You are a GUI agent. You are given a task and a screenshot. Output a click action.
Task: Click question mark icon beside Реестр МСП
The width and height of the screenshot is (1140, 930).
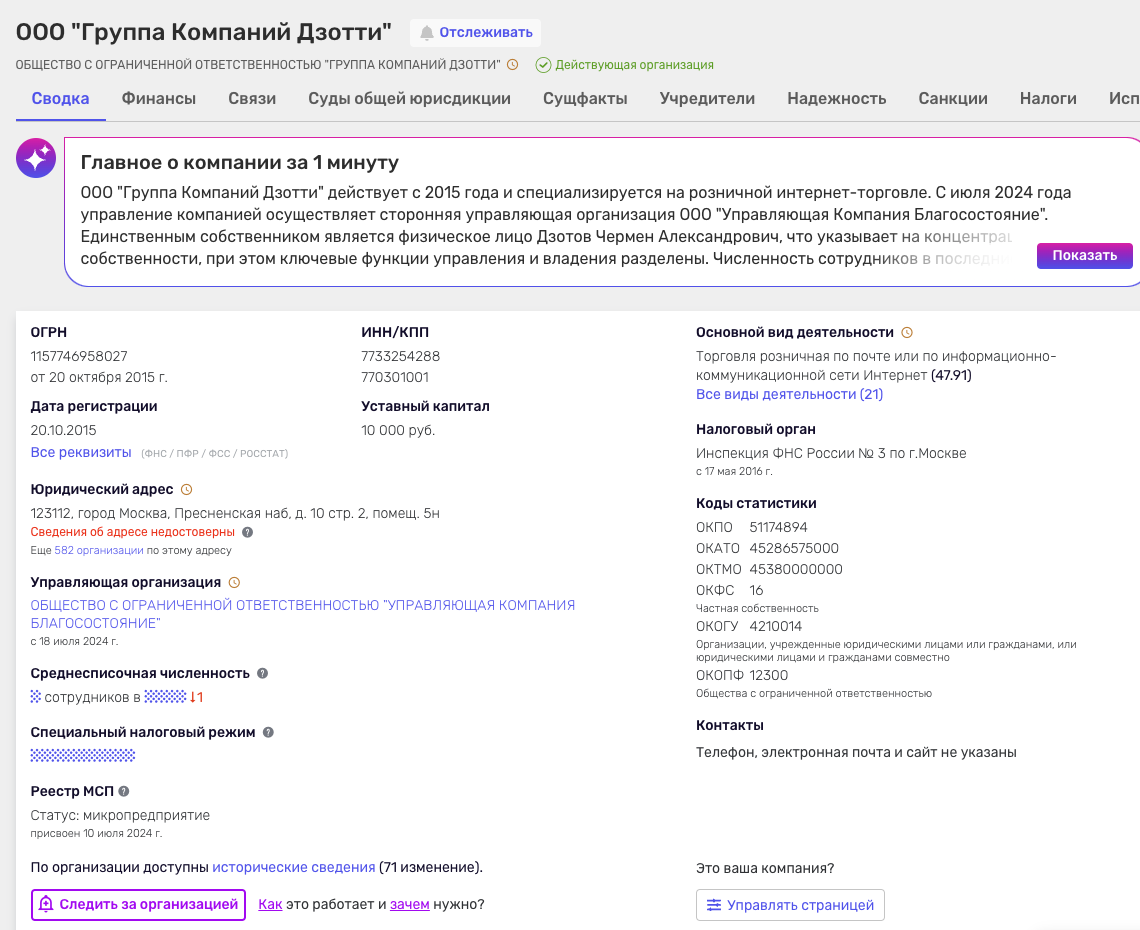124,791
